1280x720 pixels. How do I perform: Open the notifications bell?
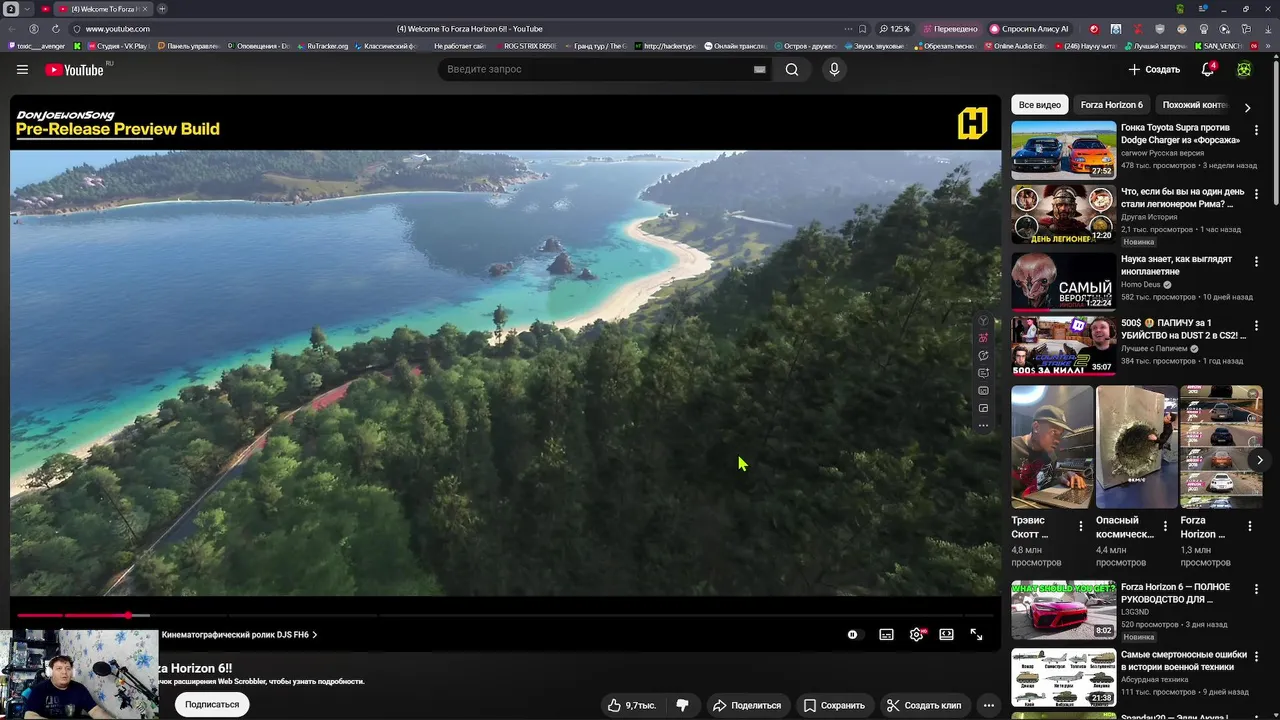pyautogui.click(x=1208, y=69)
